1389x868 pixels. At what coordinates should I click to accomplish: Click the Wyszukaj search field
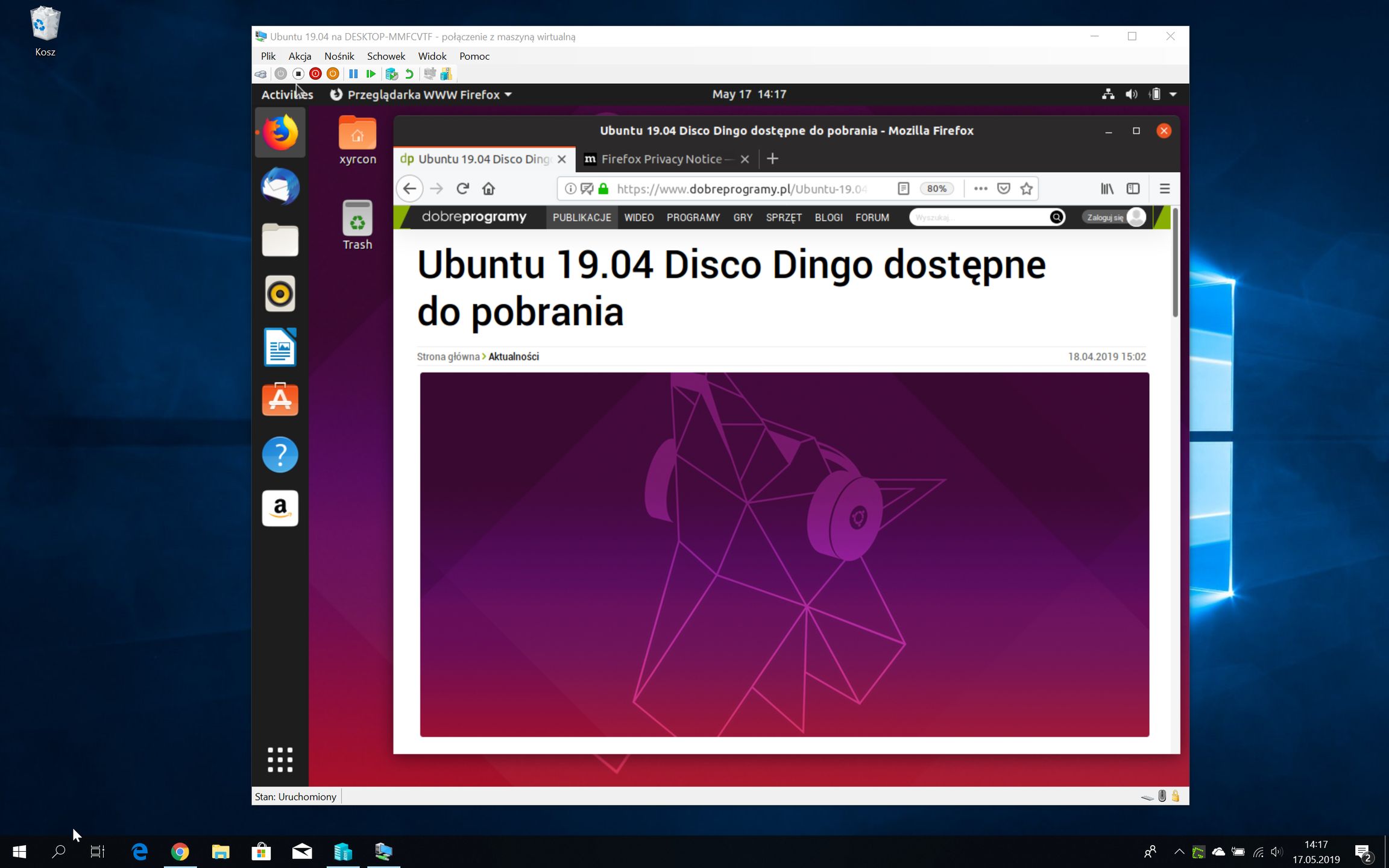977,217
